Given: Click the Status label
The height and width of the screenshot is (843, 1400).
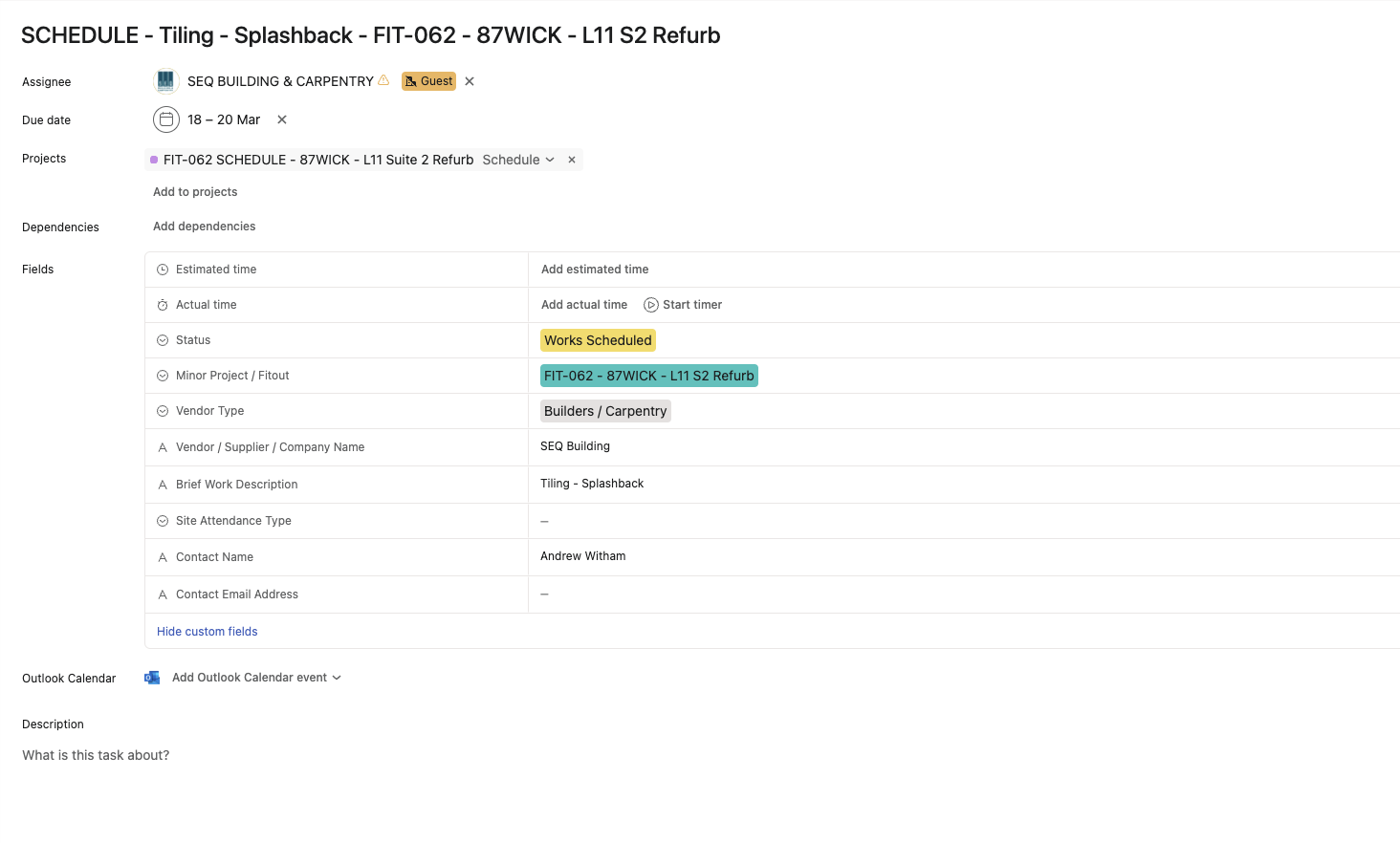Looking at the screenshot, I should pos(193,340).
